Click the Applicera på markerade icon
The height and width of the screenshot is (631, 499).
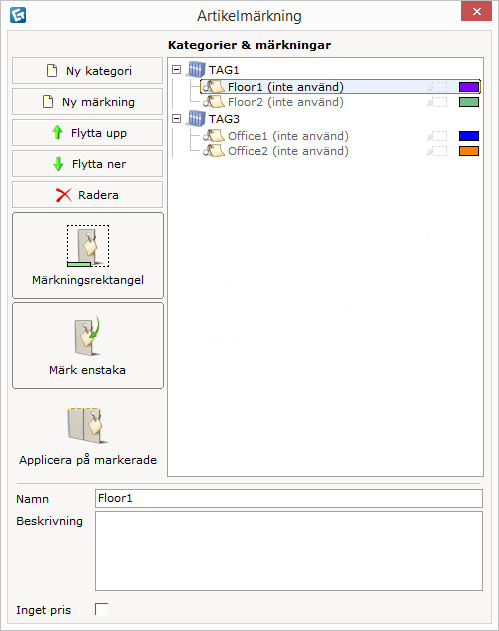[x=88, y=425]
